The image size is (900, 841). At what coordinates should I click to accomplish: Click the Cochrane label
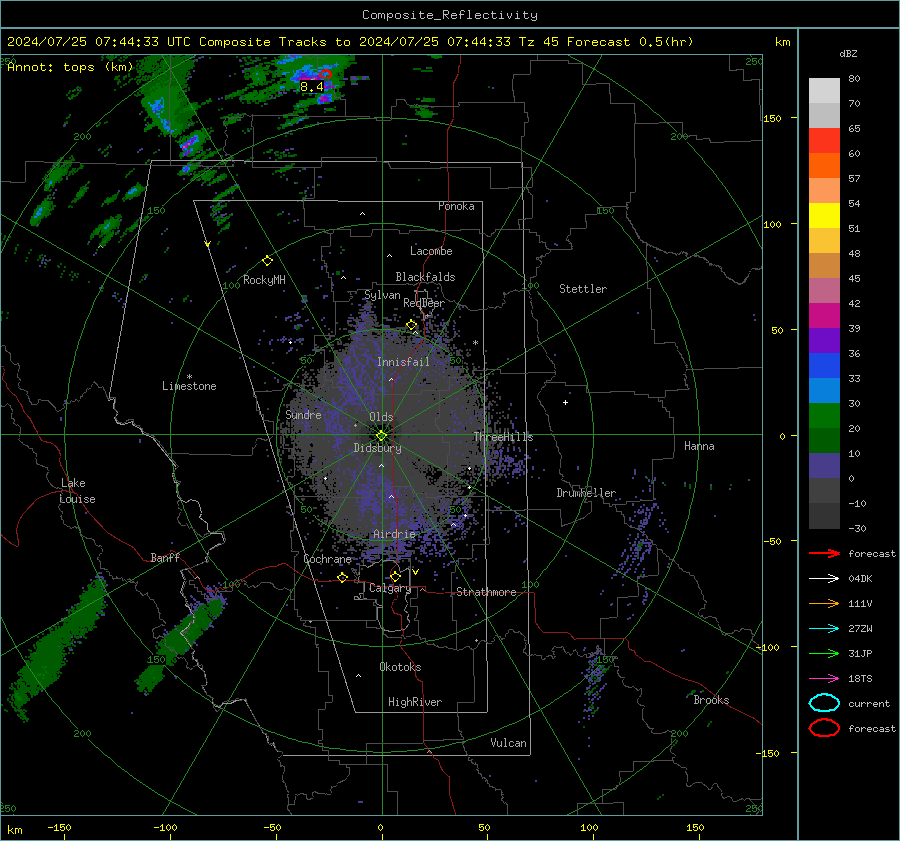click(327, 559)
